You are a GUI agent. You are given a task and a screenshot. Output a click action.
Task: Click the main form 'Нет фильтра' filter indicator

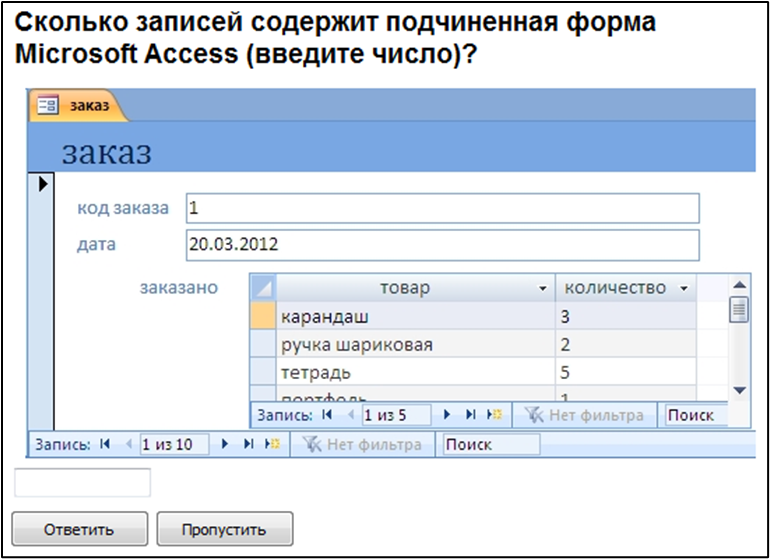click(362, 445)
